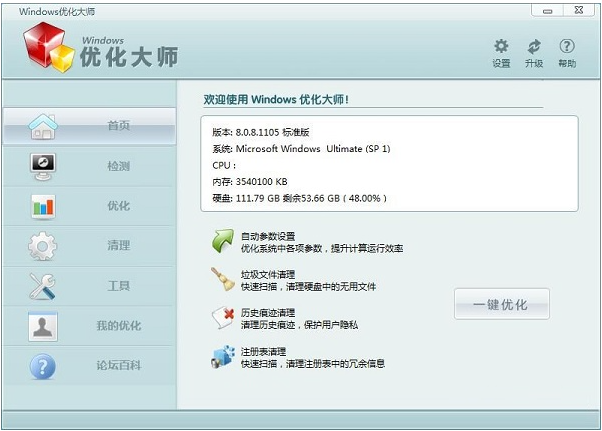Open the 我的优化 sidebar tab
This screenshot has width=602, height=431.
pyautogui.click(x=118, y=326)
